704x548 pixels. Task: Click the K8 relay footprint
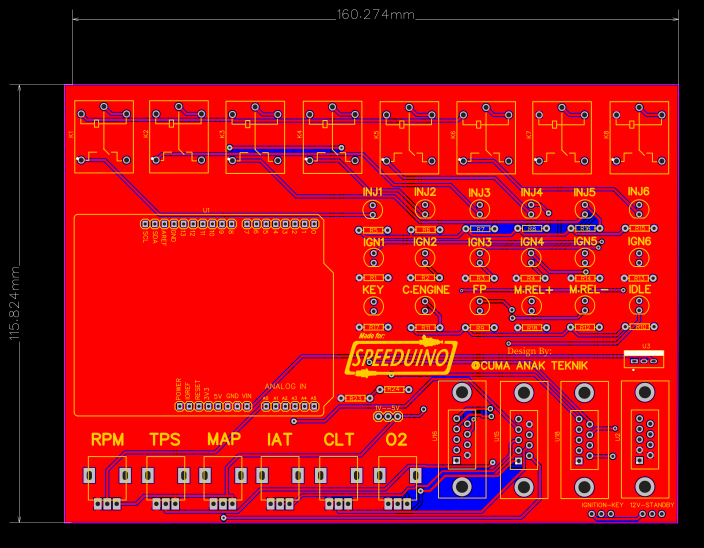638,133
